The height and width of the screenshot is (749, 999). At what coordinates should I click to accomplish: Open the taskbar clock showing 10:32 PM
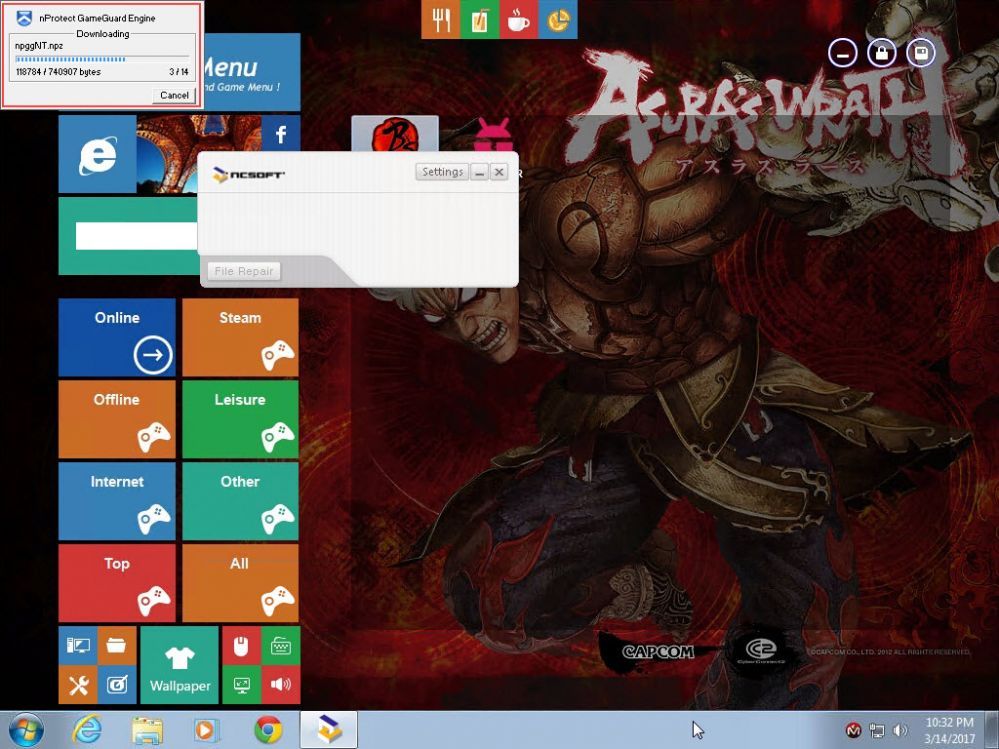point(949,731)
